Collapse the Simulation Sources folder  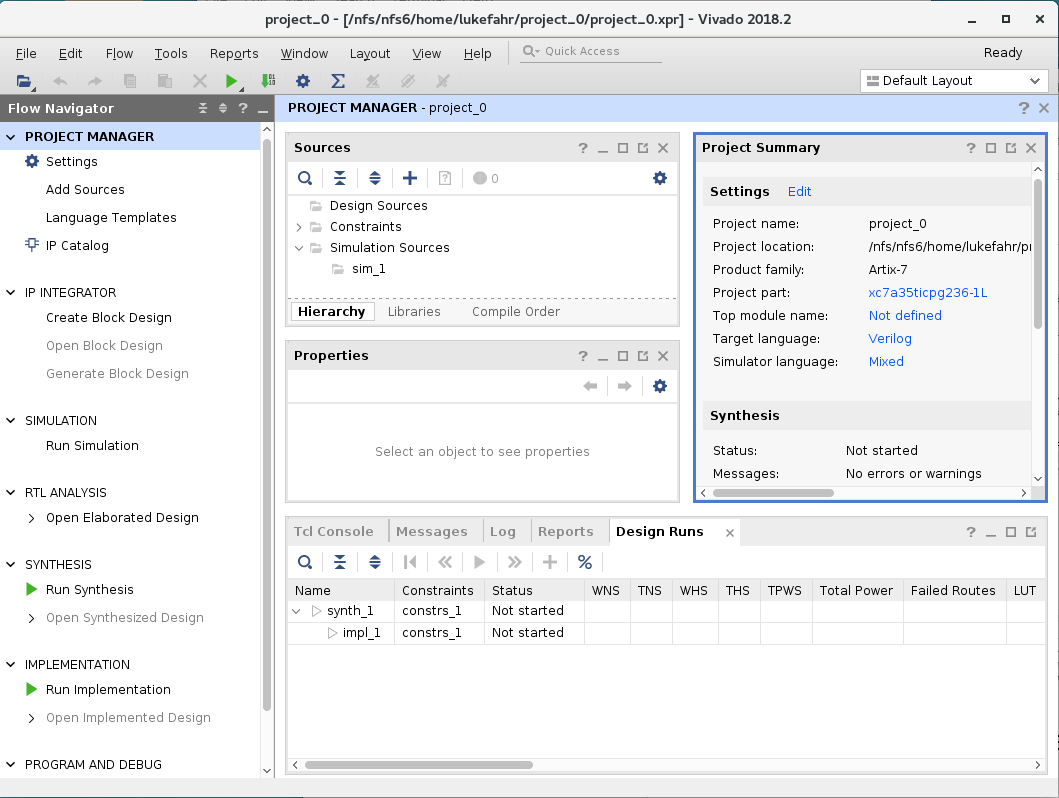pos(299,248)
